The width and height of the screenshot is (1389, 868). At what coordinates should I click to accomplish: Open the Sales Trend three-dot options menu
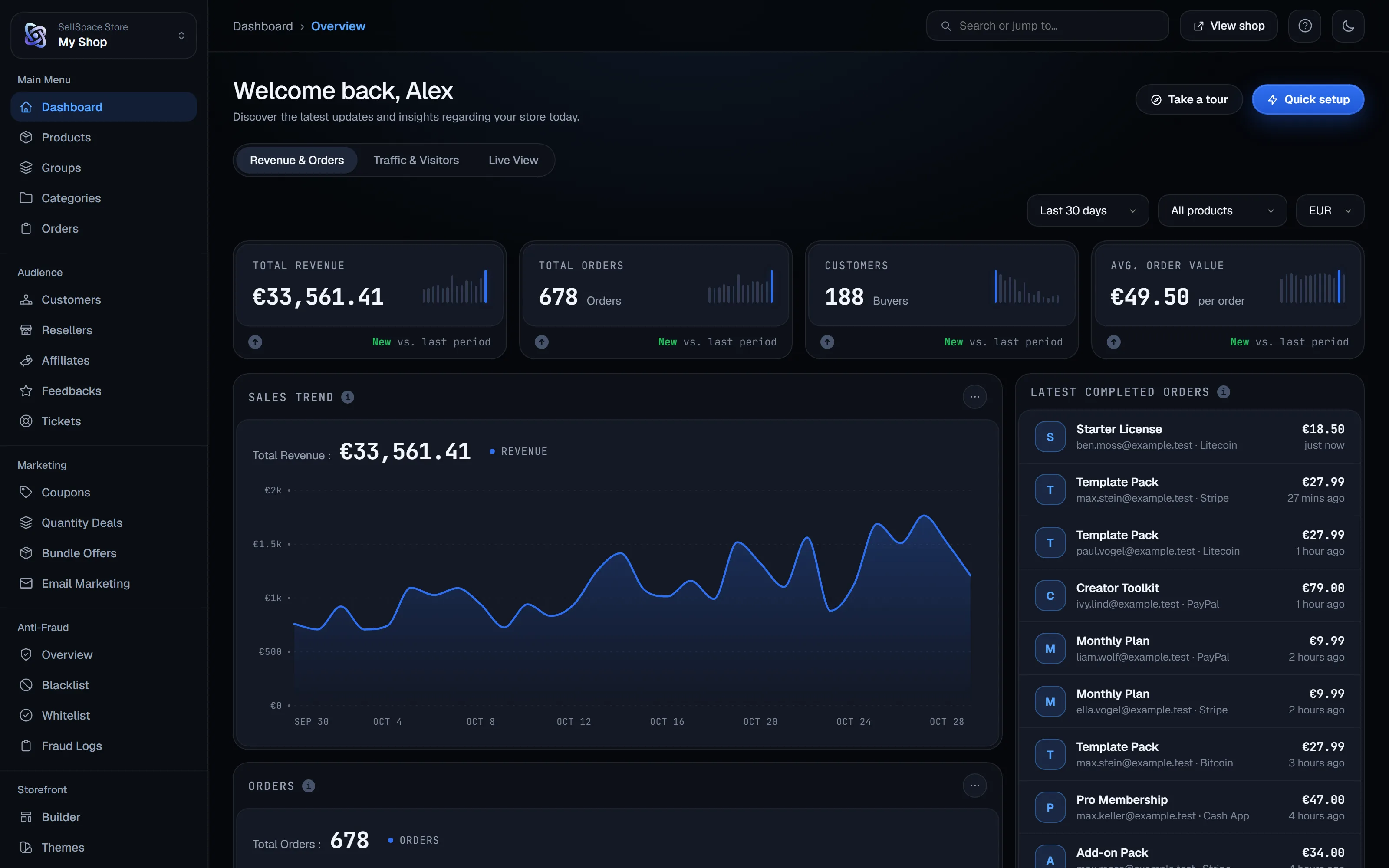coord(974,397)
